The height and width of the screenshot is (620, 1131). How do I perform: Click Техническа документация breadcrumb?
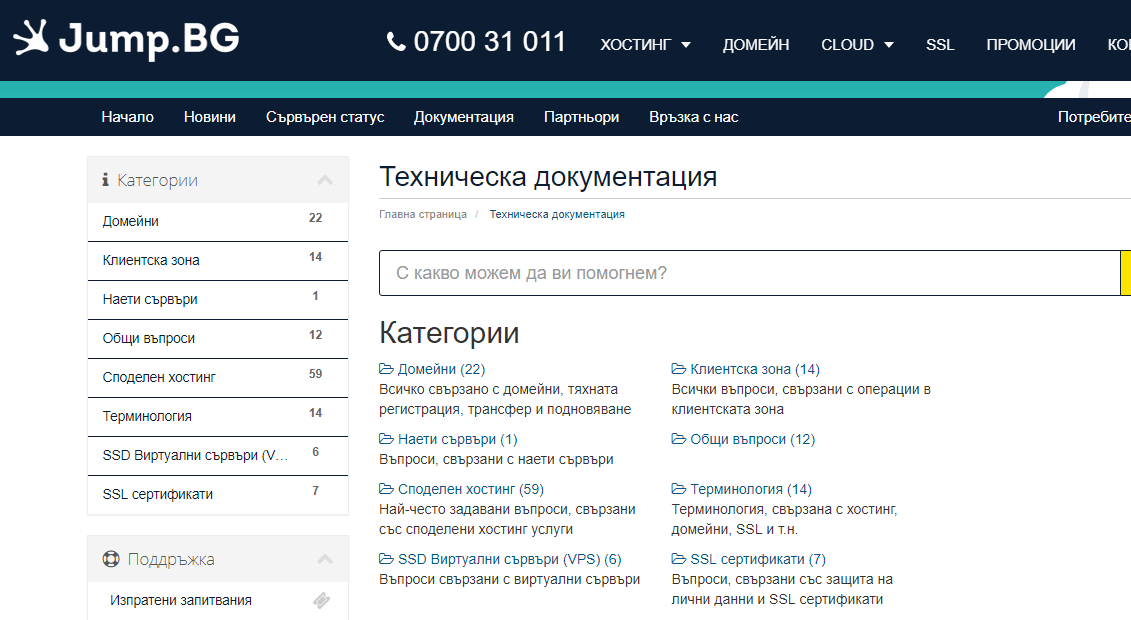[x=557, y=214]
